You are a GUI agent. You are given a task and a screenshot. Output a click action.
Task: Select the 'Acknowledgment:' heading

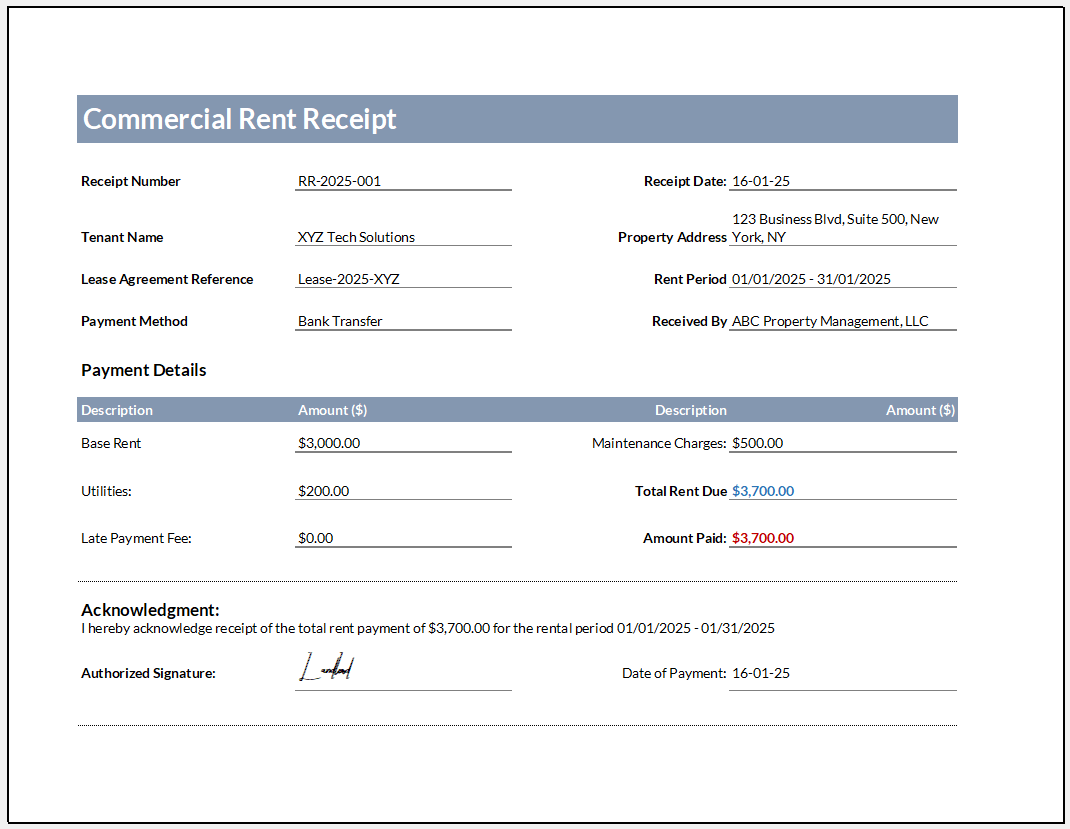point(150,610)
